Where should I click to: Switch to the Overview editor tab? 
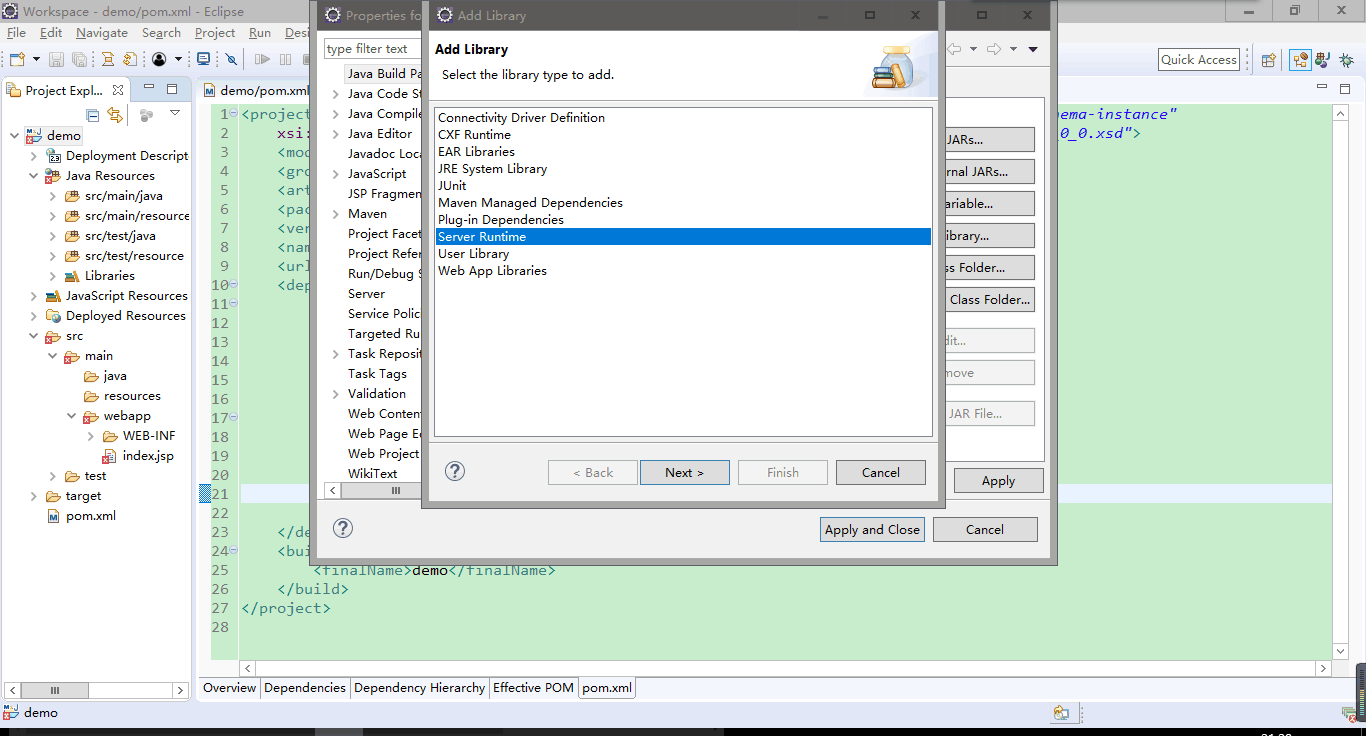[230, 688]
